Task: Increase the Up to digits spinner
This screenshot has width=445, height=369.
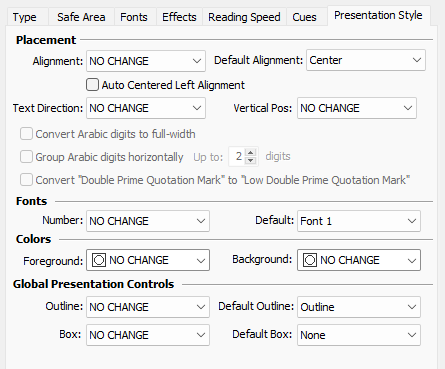Action: click(x=251, y=152)
